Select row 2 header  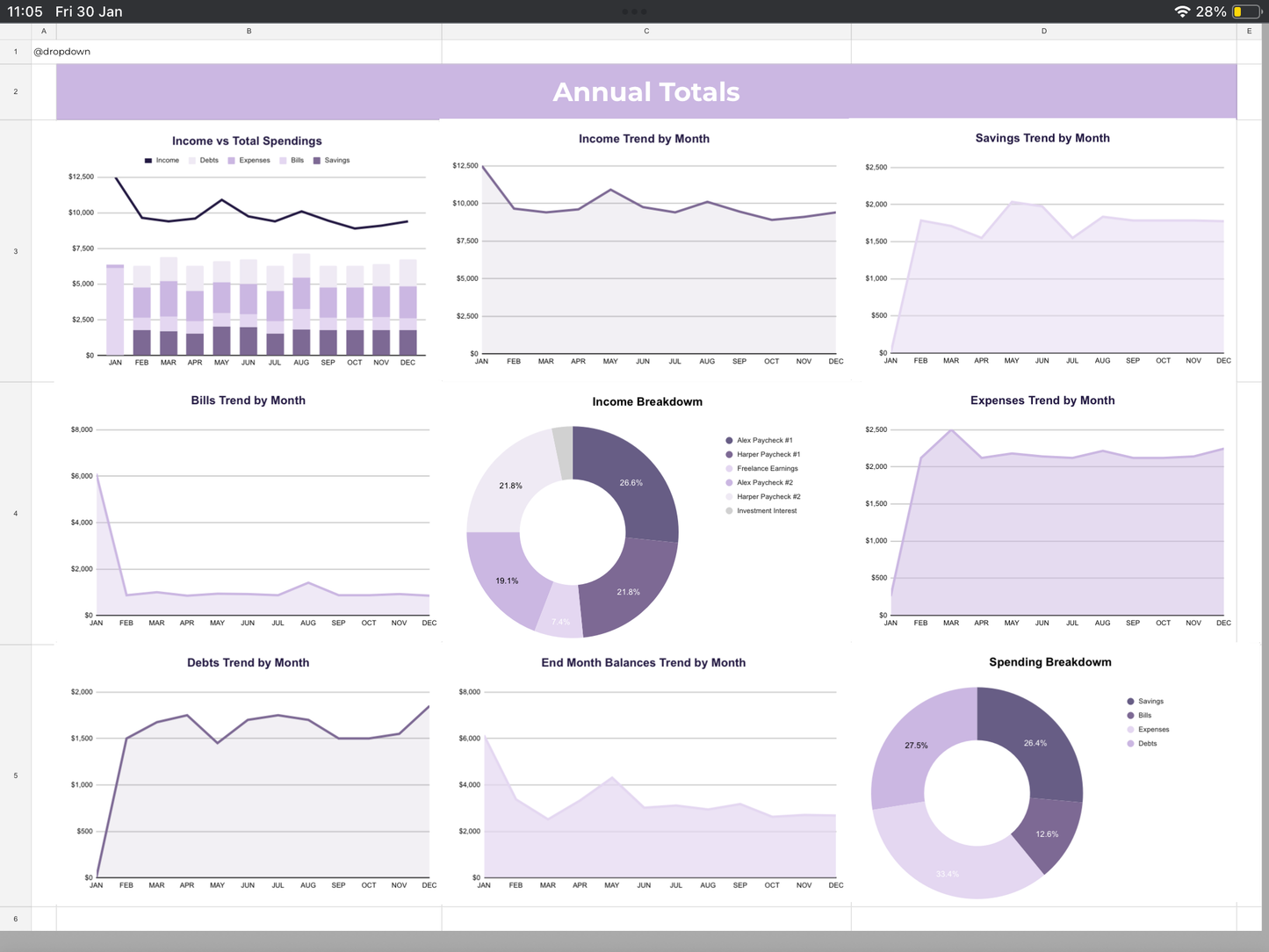[x=16, y=91]
